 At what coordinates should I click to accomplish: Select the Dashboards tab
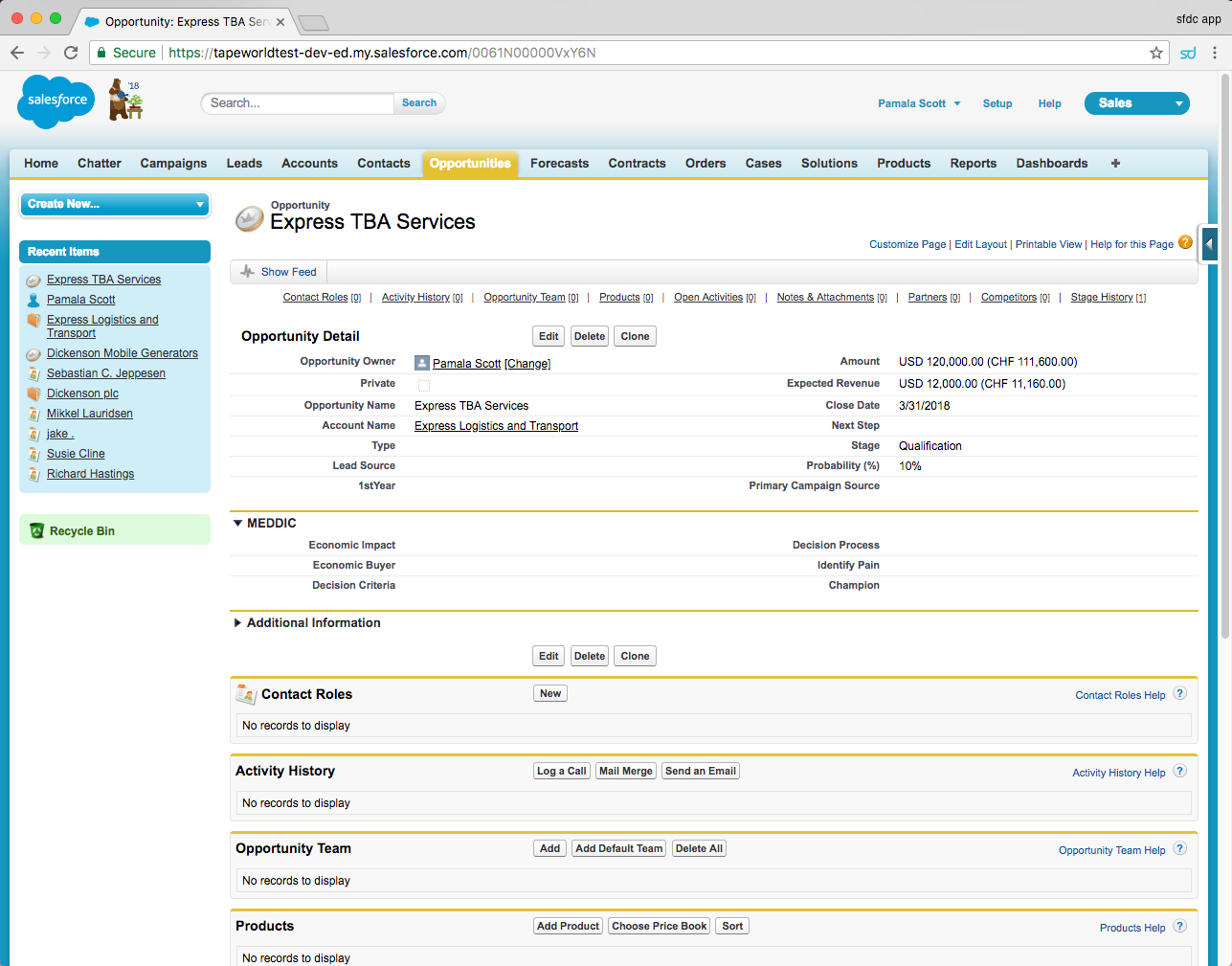(x=1051, y=164)
